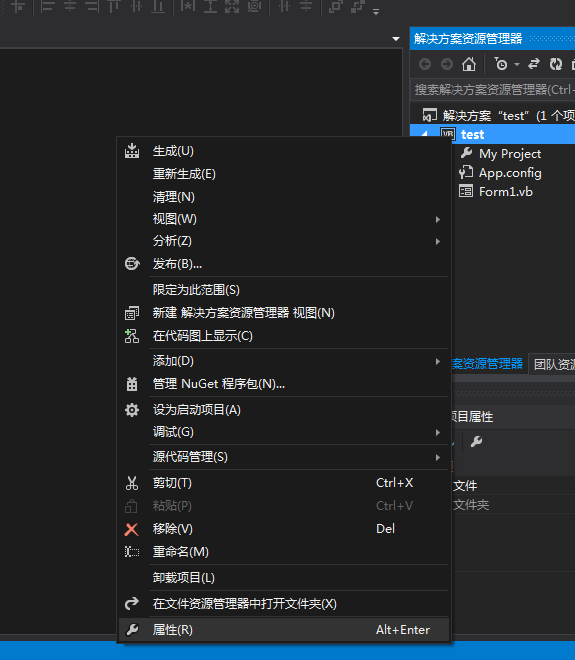Click the 设为启动项目 gear icon
The height and width of the screenshot is (660, 575).
click(132, 410)
